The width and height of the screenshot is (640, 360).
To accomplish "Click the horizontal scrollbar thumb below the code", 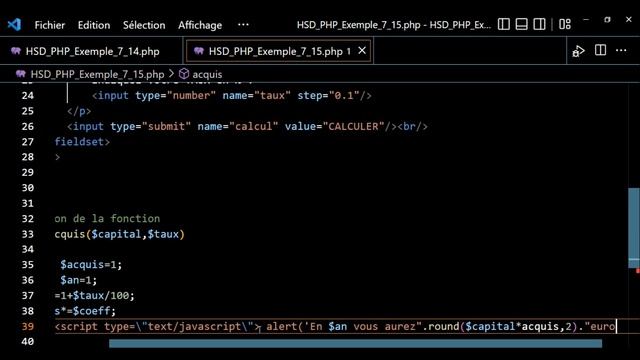I will tap(355, 344).
